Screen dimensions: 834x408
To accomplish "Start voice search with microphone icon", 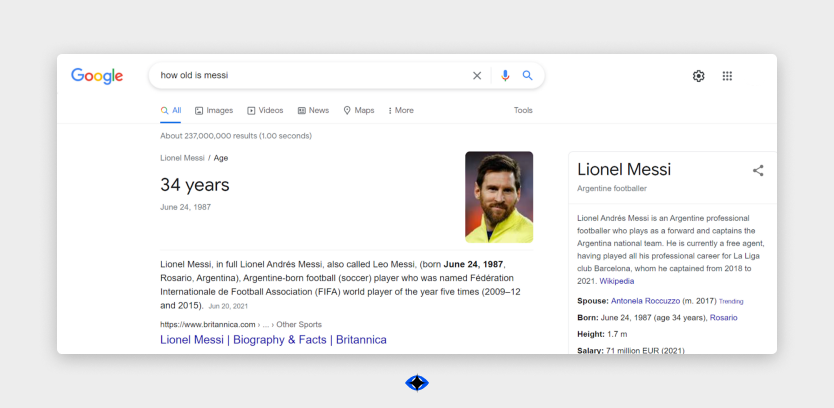I will (x=505, y=76).
